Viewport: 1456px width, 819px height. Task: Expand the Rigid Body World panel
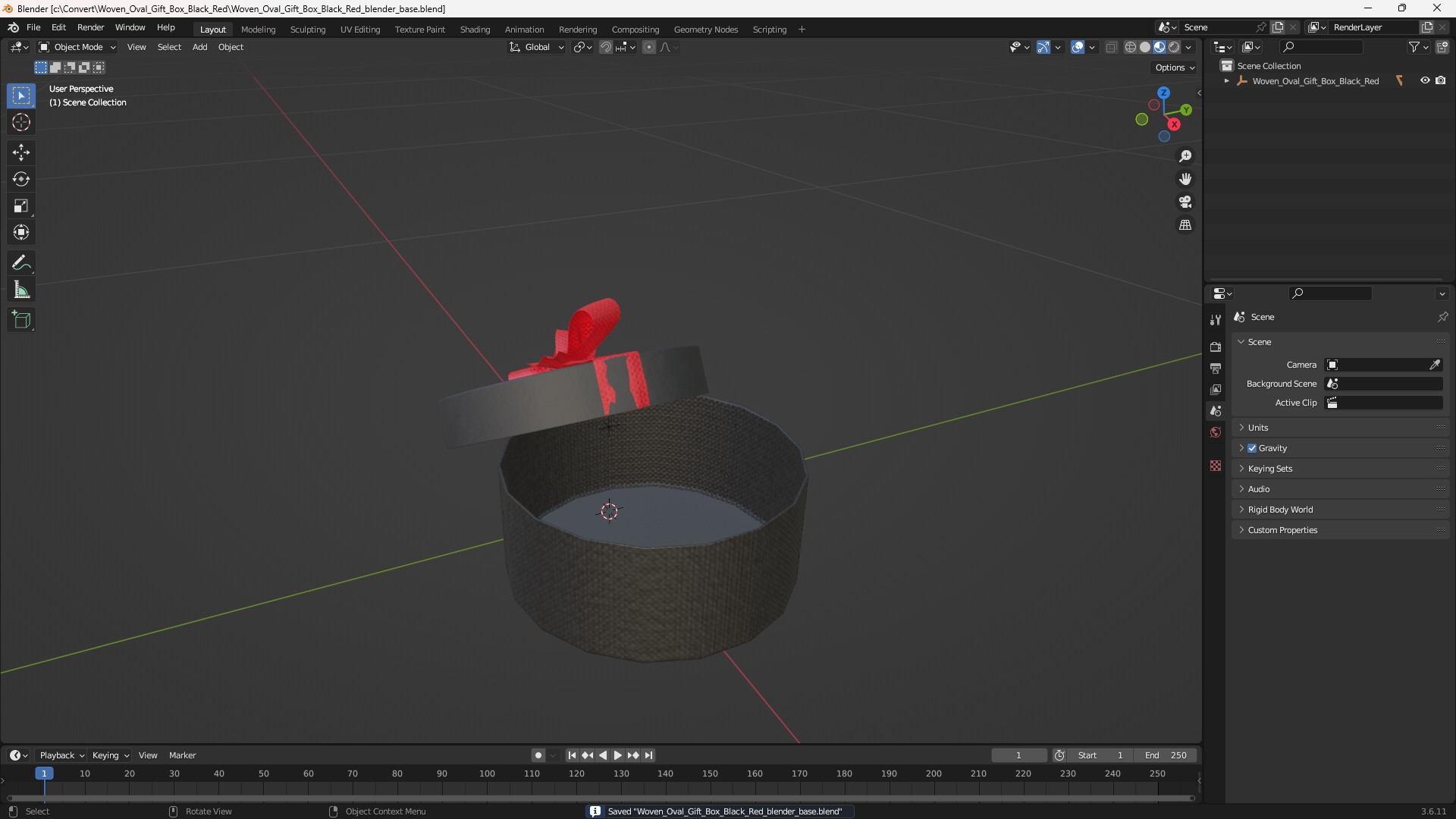click(1340, 510)
